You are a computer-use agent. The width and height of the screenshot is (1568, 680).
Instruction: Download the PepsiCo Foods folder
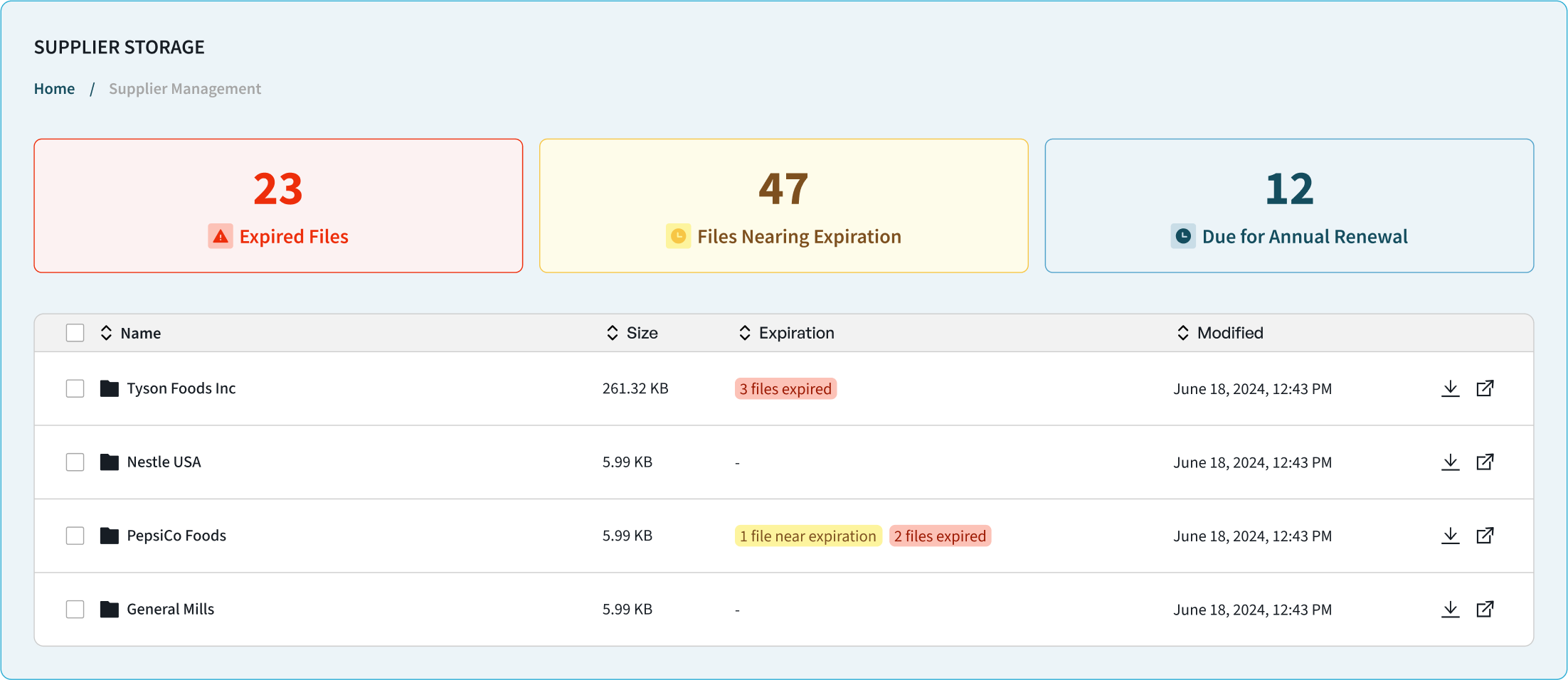coord(1450,536)
